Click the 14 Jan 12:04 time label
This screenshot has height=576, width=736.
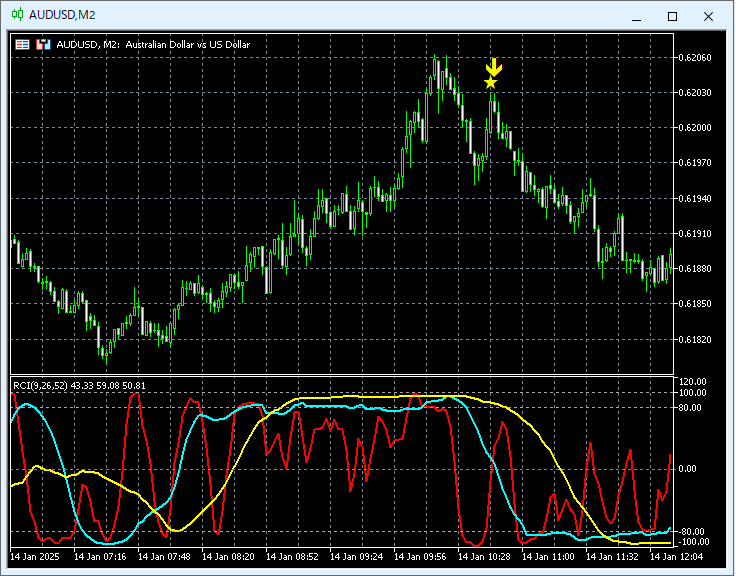pos(676,557)
